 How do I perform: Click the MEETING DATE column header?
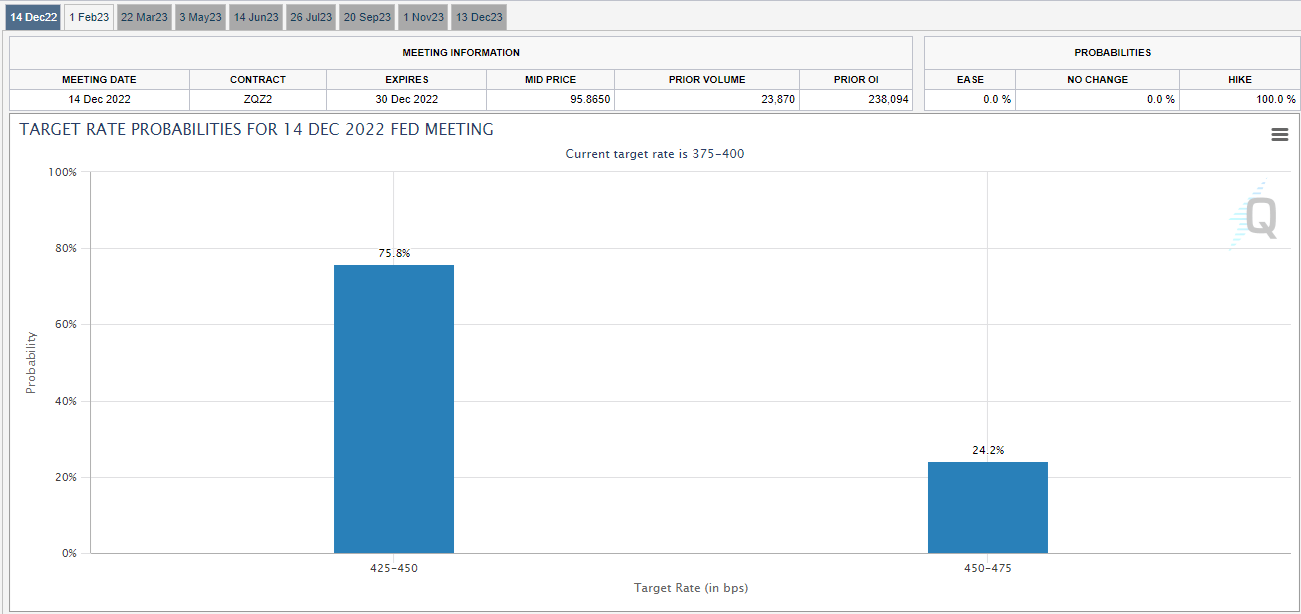pos(99,79)
